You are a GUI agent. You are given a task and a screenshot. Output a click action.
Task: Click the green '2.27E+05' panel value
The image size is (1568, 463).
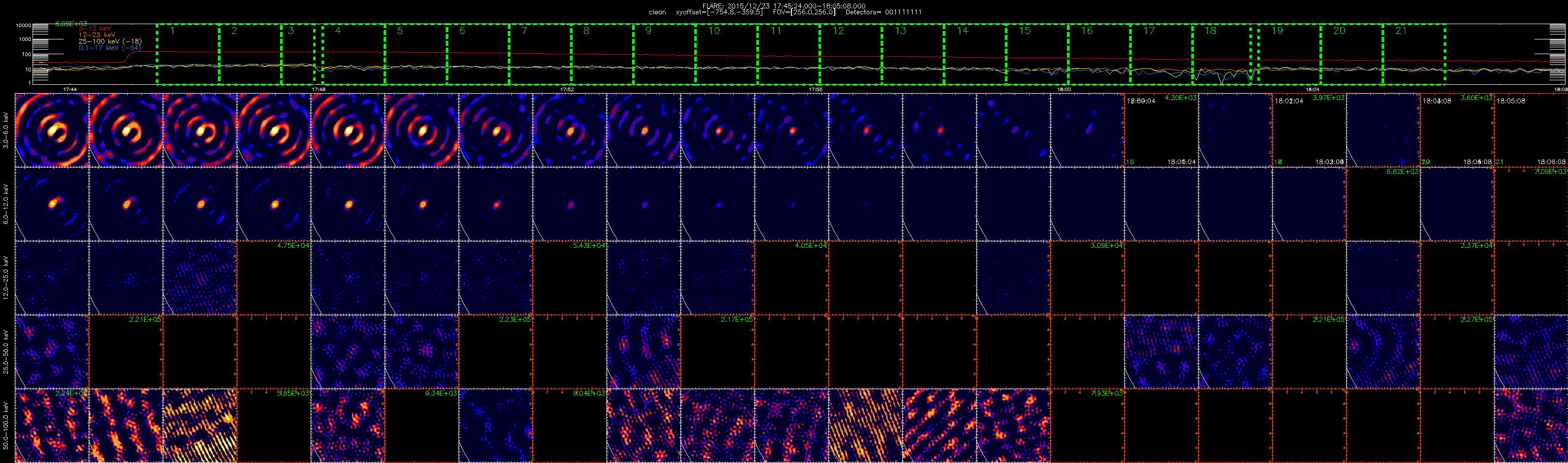pyautogui.click(x=1476, y=319)
